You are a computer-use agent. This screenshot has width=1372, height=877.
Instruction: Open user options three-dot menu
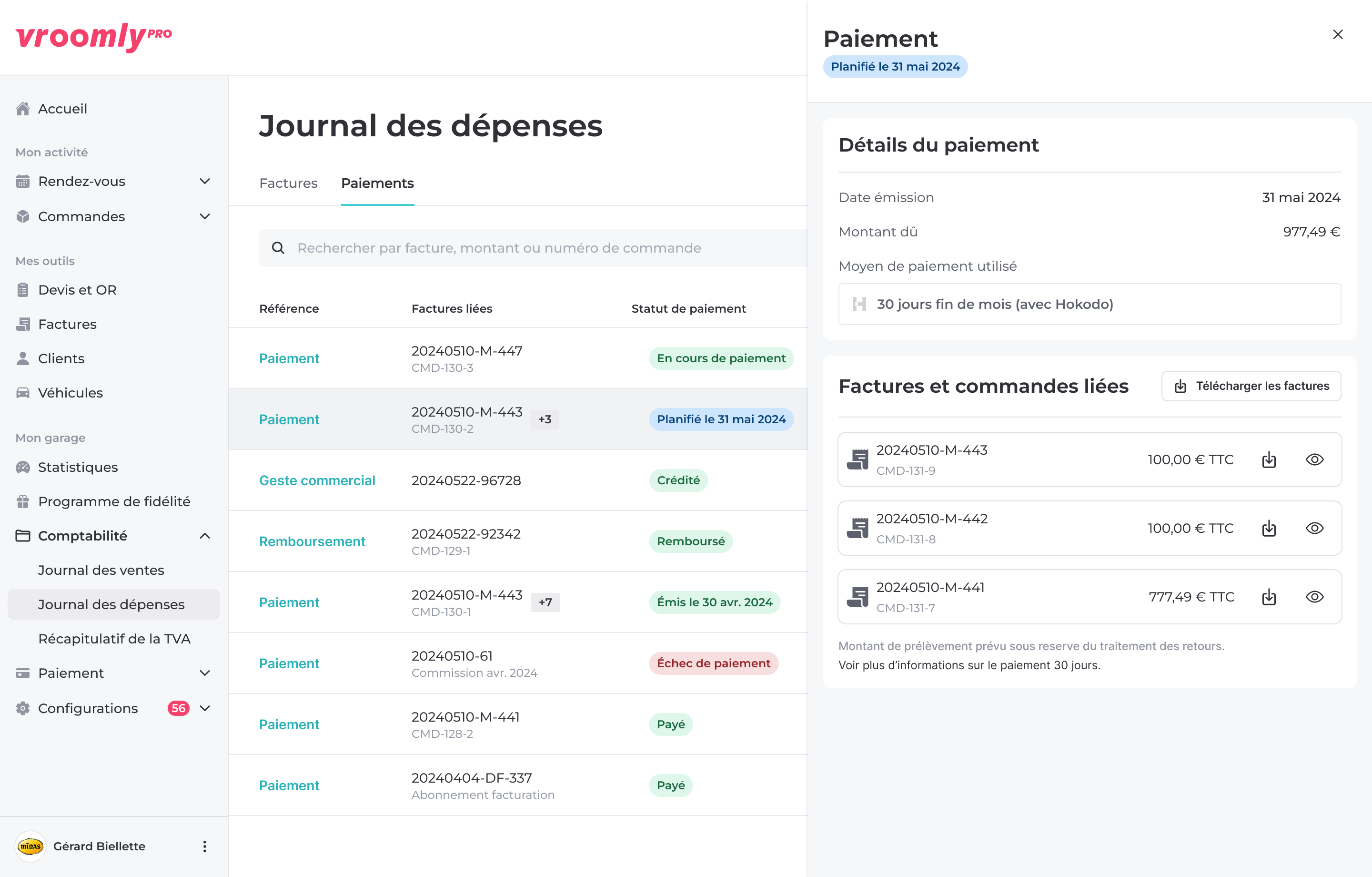coord(204,846)
